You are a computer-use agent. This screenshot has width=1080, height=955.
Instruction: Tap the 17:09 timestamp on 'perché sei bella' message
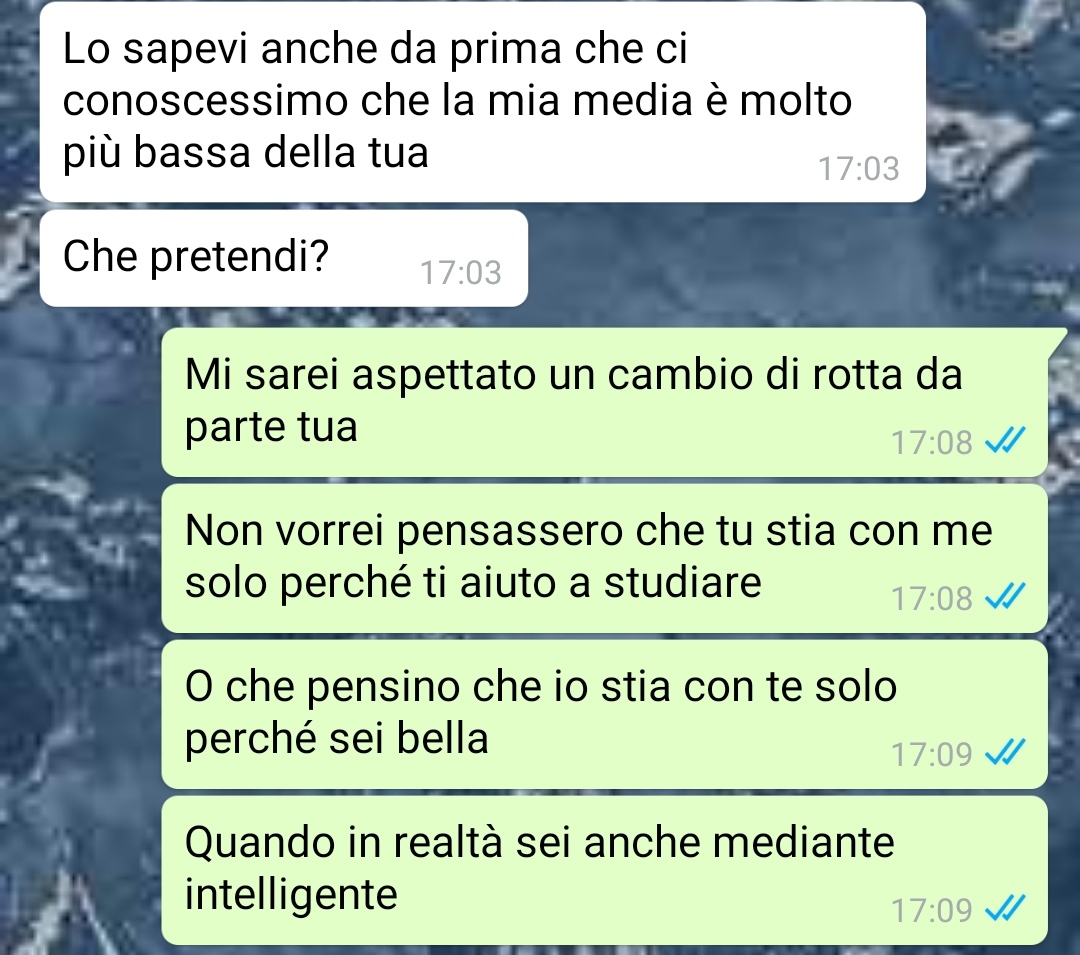[931, 754]
